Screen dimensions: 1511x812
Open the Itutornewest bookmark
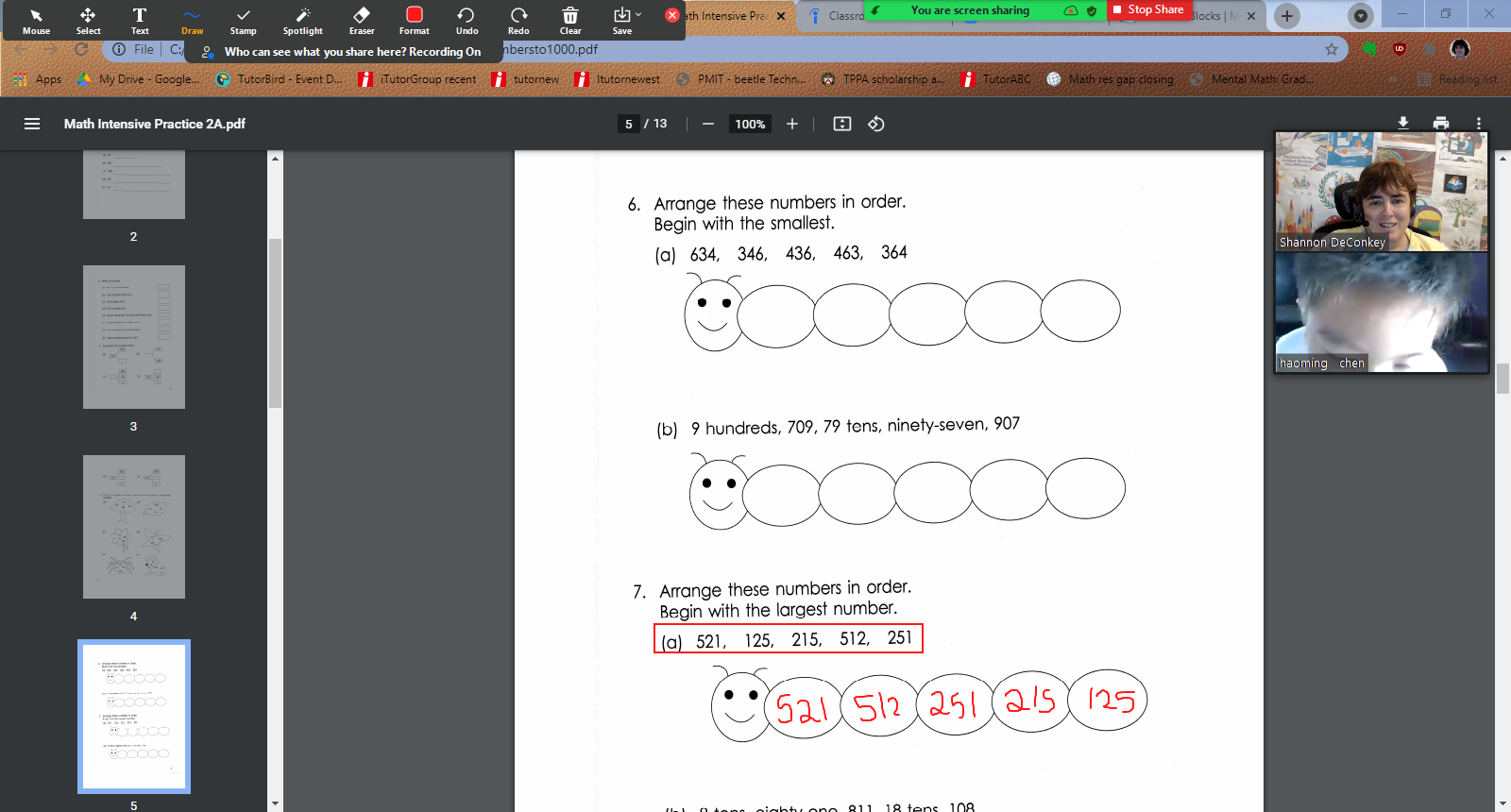(x=617, y=79)
